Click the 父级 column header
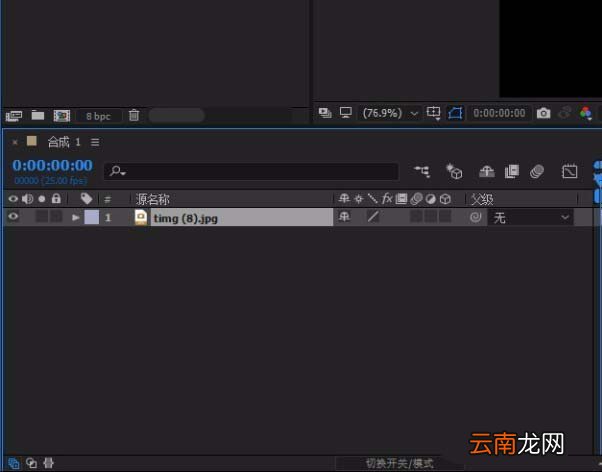The image size is (602, 472). (x=482, y=199)
